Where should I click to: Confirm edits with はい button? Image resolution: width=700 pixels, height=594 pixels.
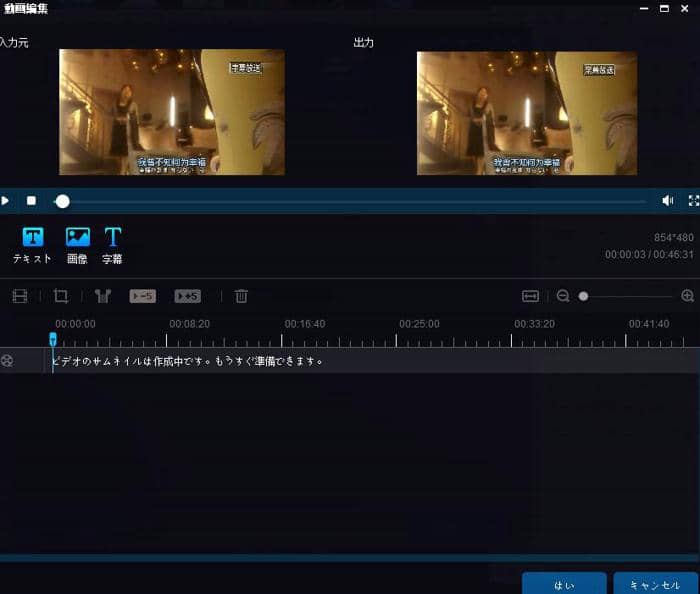[x=564, y=584]
